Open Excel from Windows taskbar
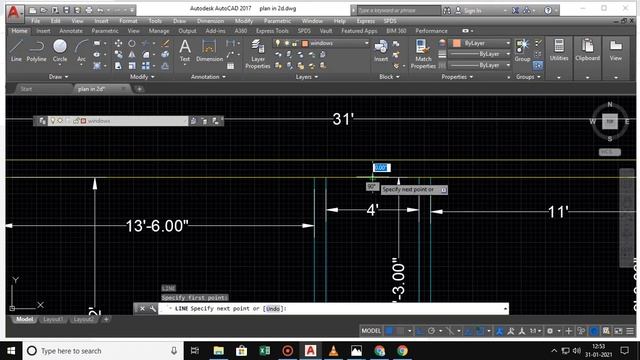The height and width of the screenshot is (360, 640). pos(264,351)
